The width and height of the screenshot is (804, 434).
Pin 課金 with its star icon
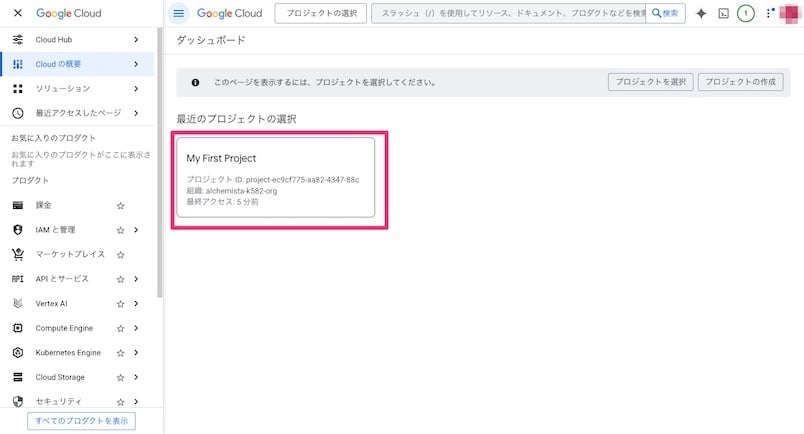coord(121,205)
